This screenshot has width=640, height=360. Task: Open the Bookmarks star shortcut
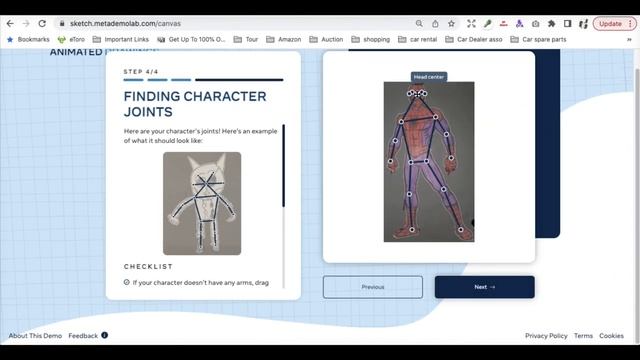(28, 40)
